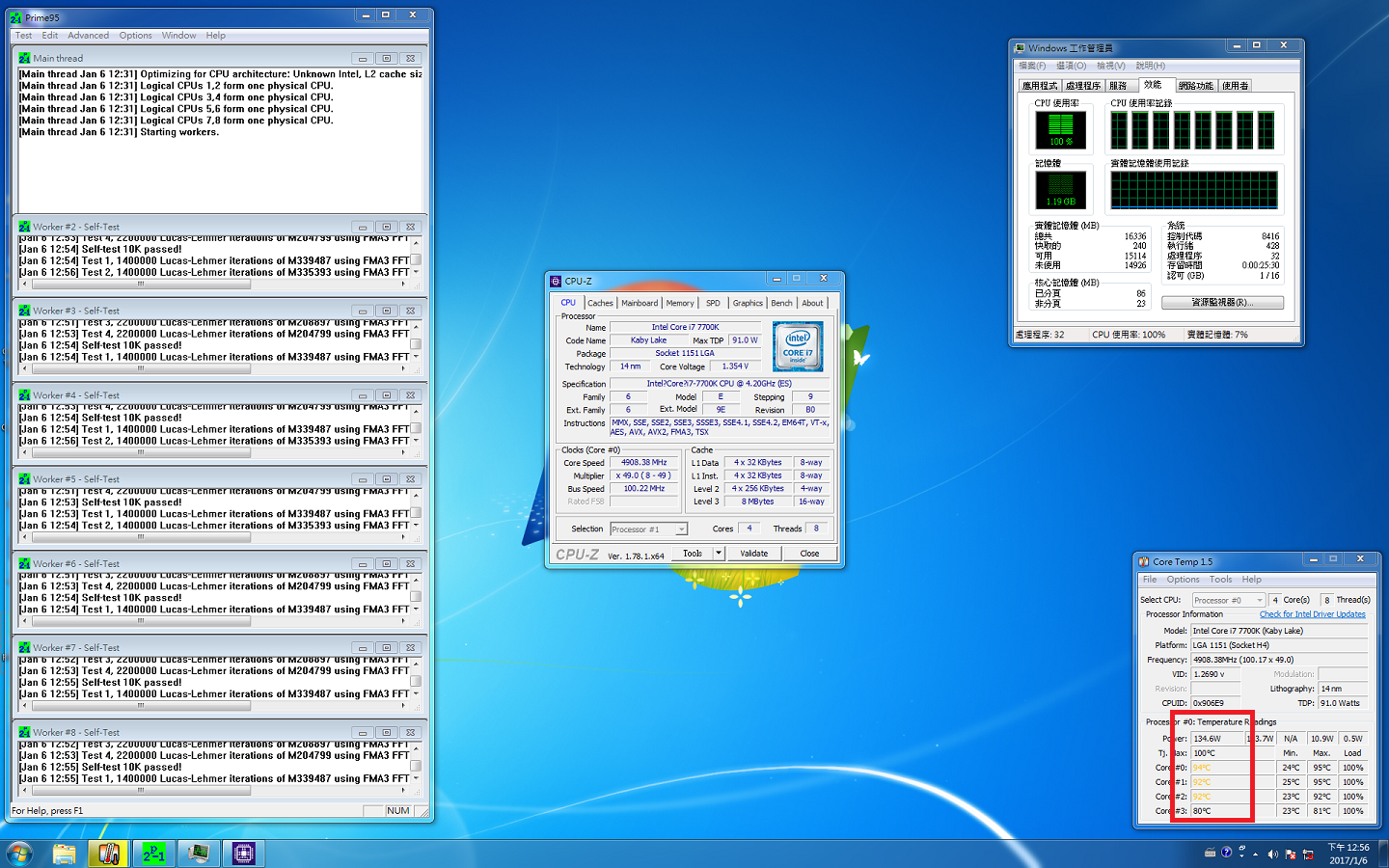Image resolution: width=1389 pixels, height=868 pixels.
Task: Click the Power 134.6W reading in Core Temp
Action: point(1217,739)
